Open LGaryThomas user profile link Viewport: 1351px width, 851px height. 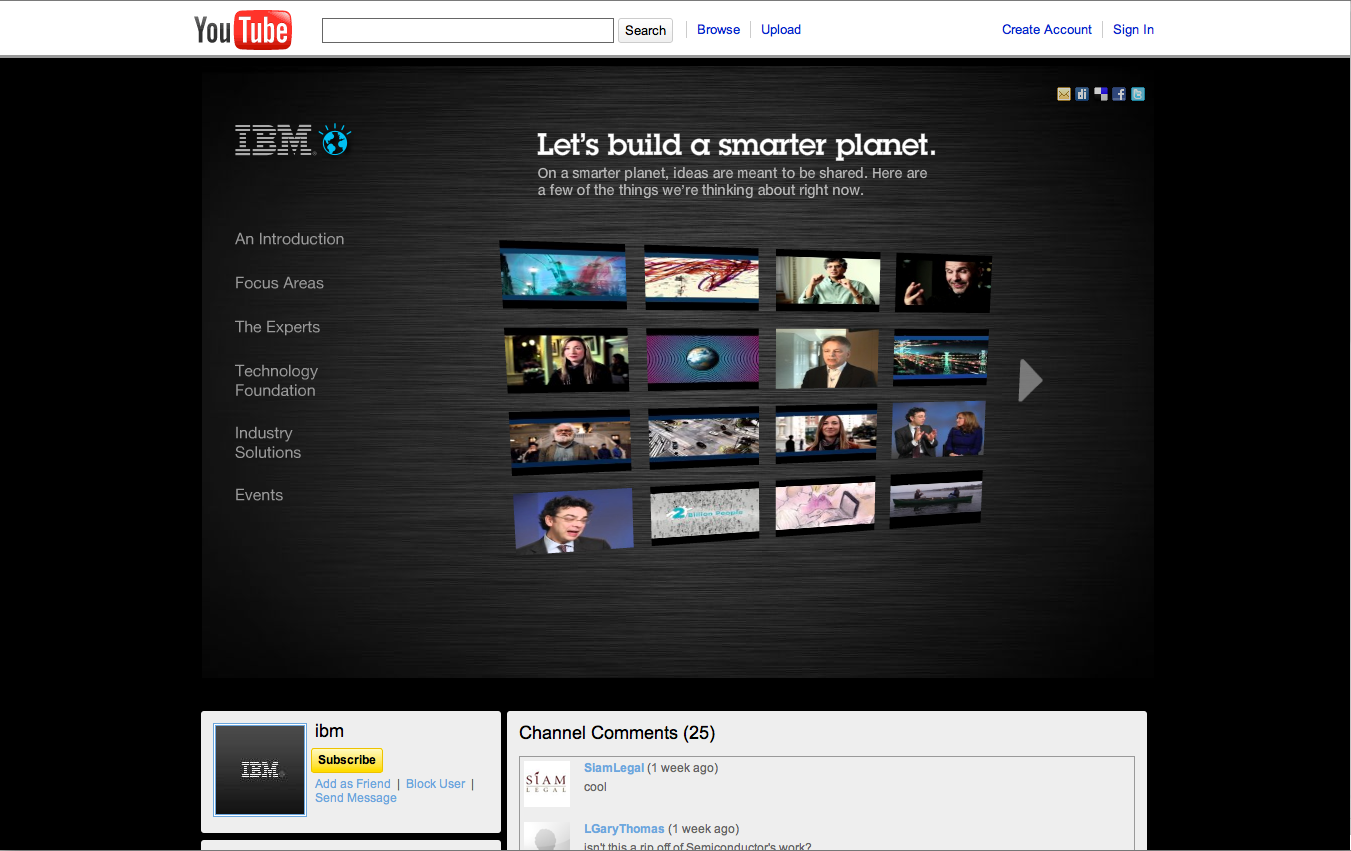[x=624, y=829]
